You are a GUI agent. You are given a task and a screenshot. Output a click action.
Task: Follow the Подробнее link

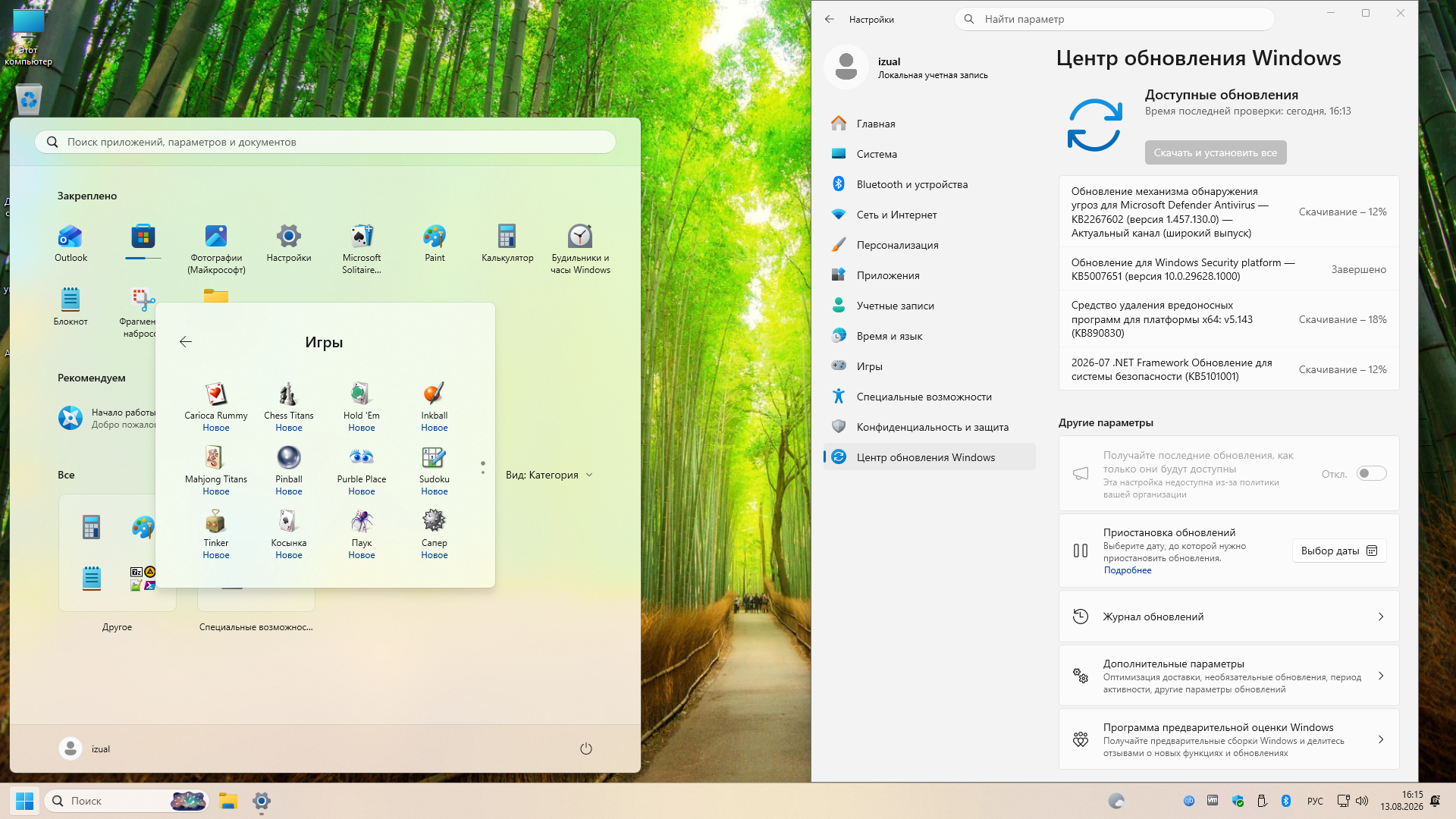pyautogui.click(x=1127, y=571)
